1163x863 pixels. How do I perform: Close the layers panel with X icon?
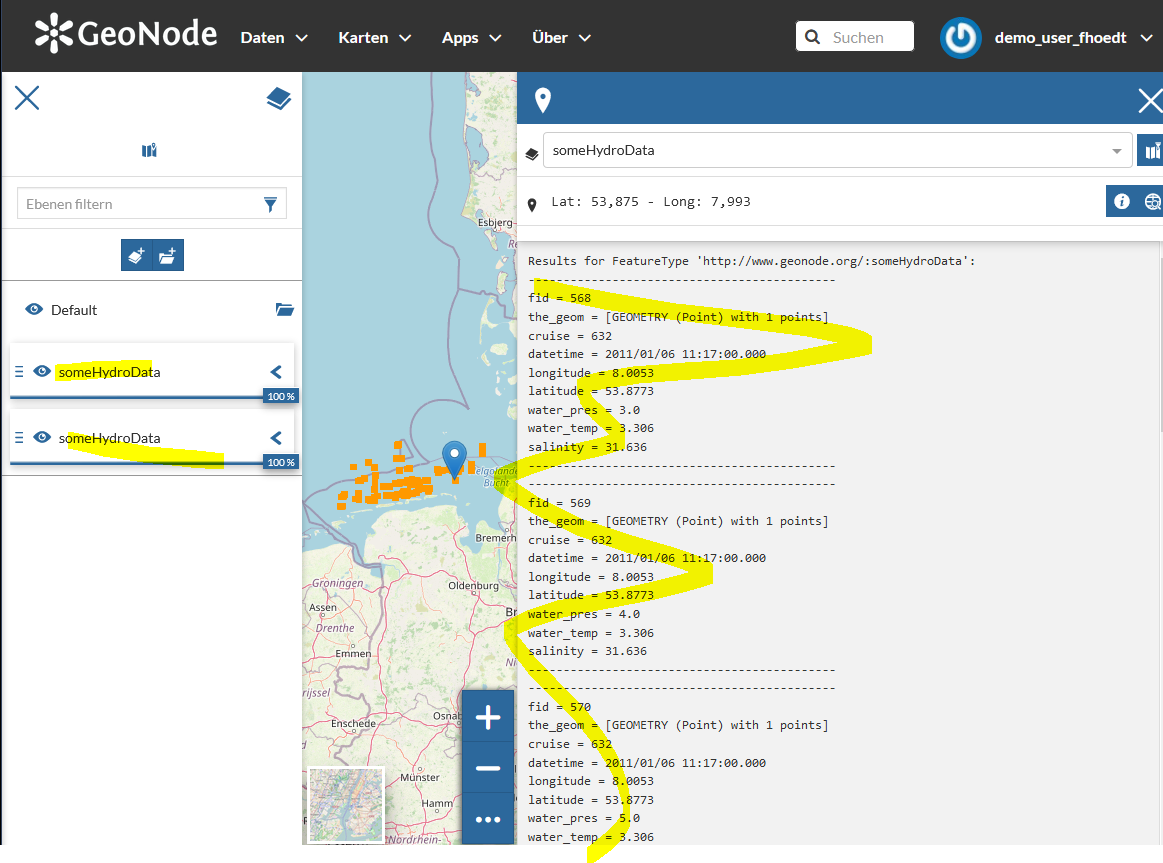[27, 98]
